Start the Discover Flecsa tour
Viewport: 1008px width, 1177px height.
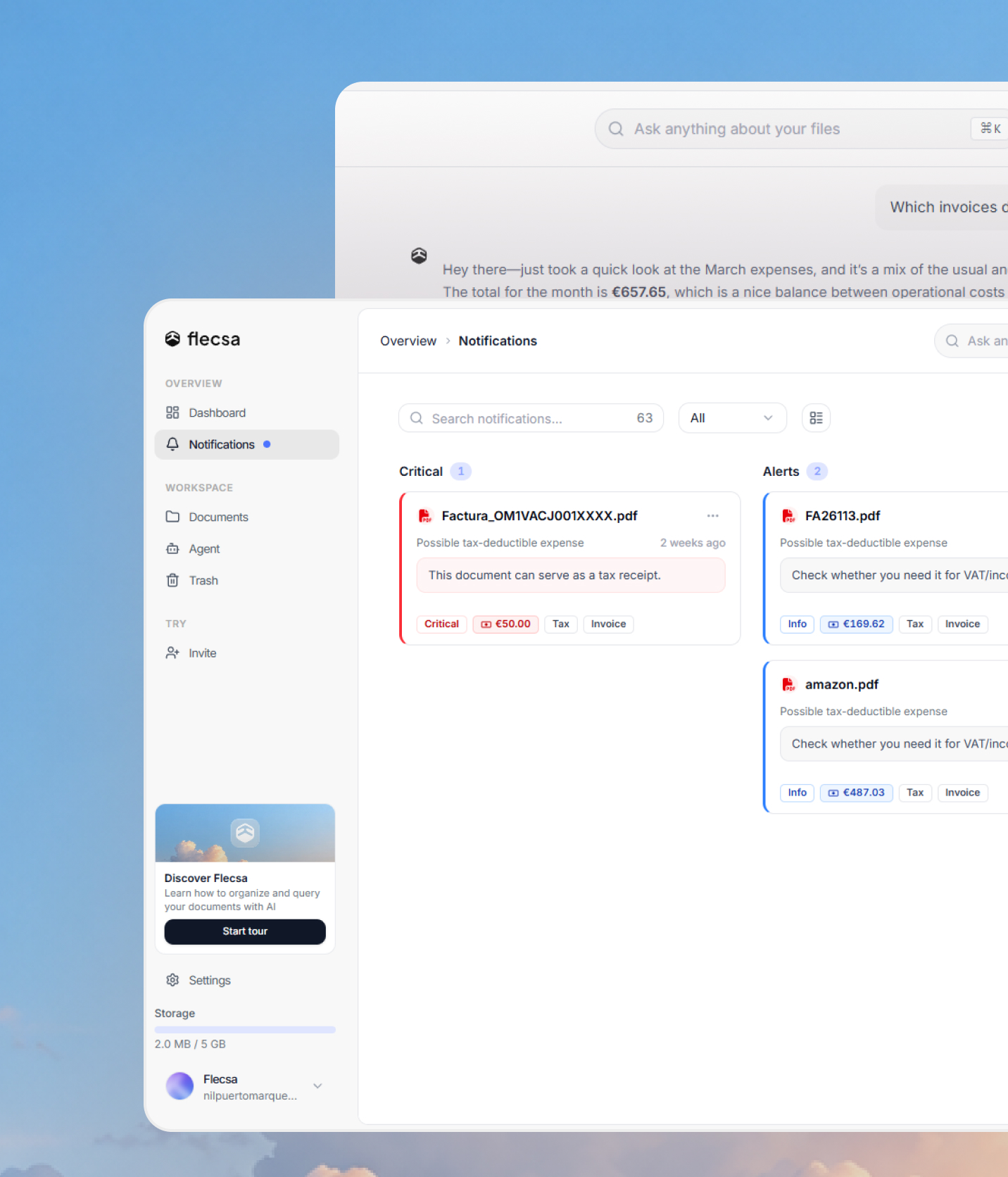tap(245, 931)
